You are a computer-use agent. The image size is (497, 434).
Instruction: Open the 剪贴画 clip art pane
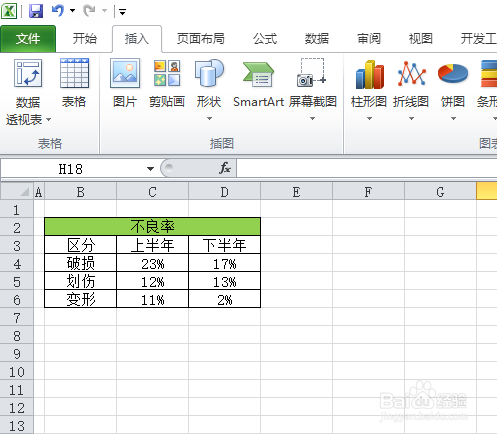(167, 83)
